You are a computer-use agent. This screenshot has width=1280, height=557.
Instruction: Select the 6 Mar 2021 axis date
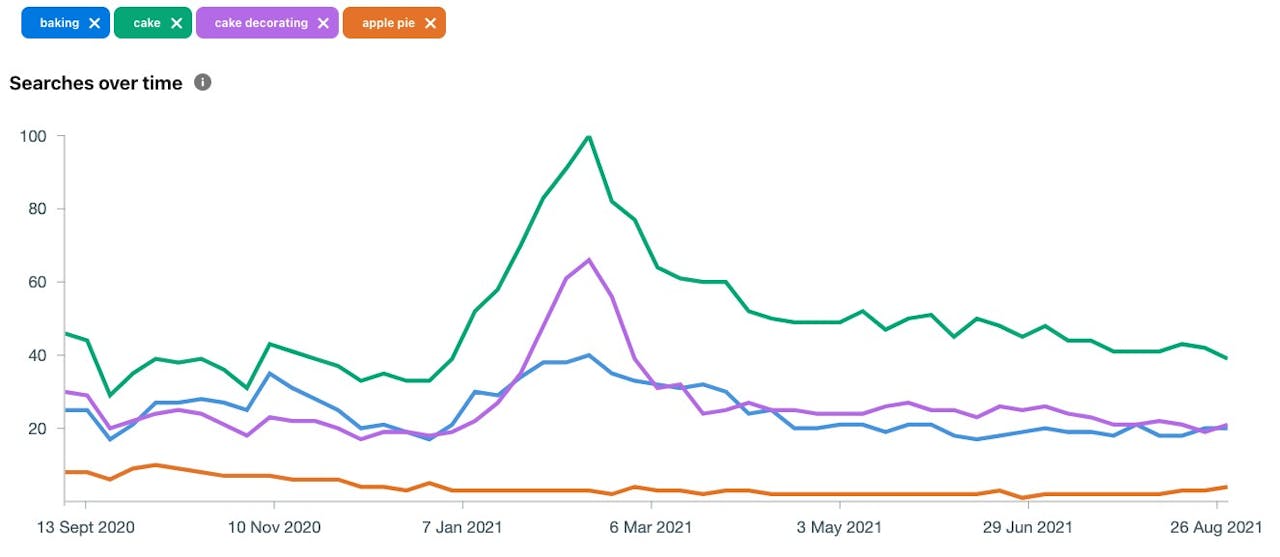click(651, 527)
